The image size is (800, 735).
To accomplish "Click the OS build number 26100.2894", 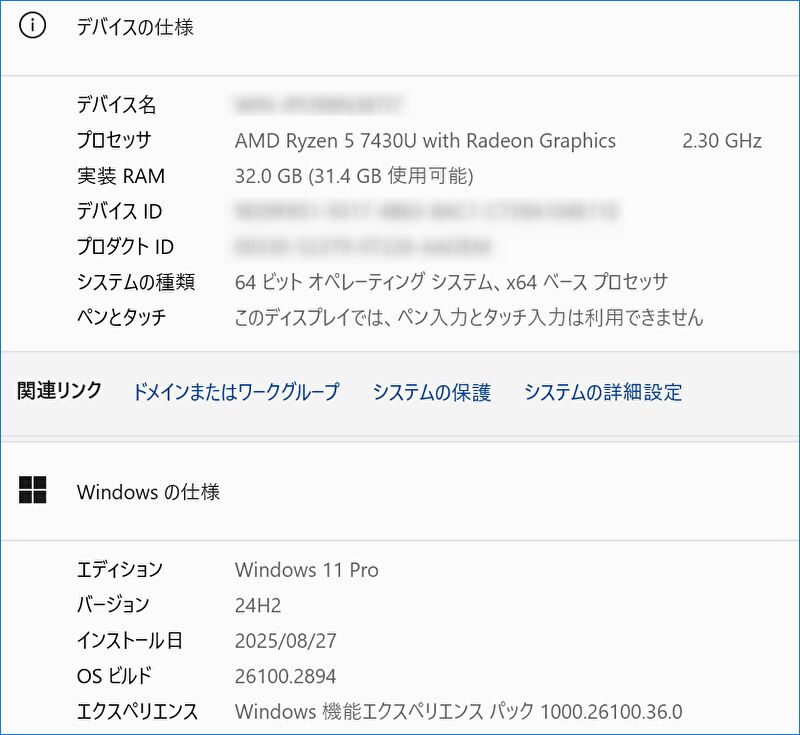I will [285, 676].
